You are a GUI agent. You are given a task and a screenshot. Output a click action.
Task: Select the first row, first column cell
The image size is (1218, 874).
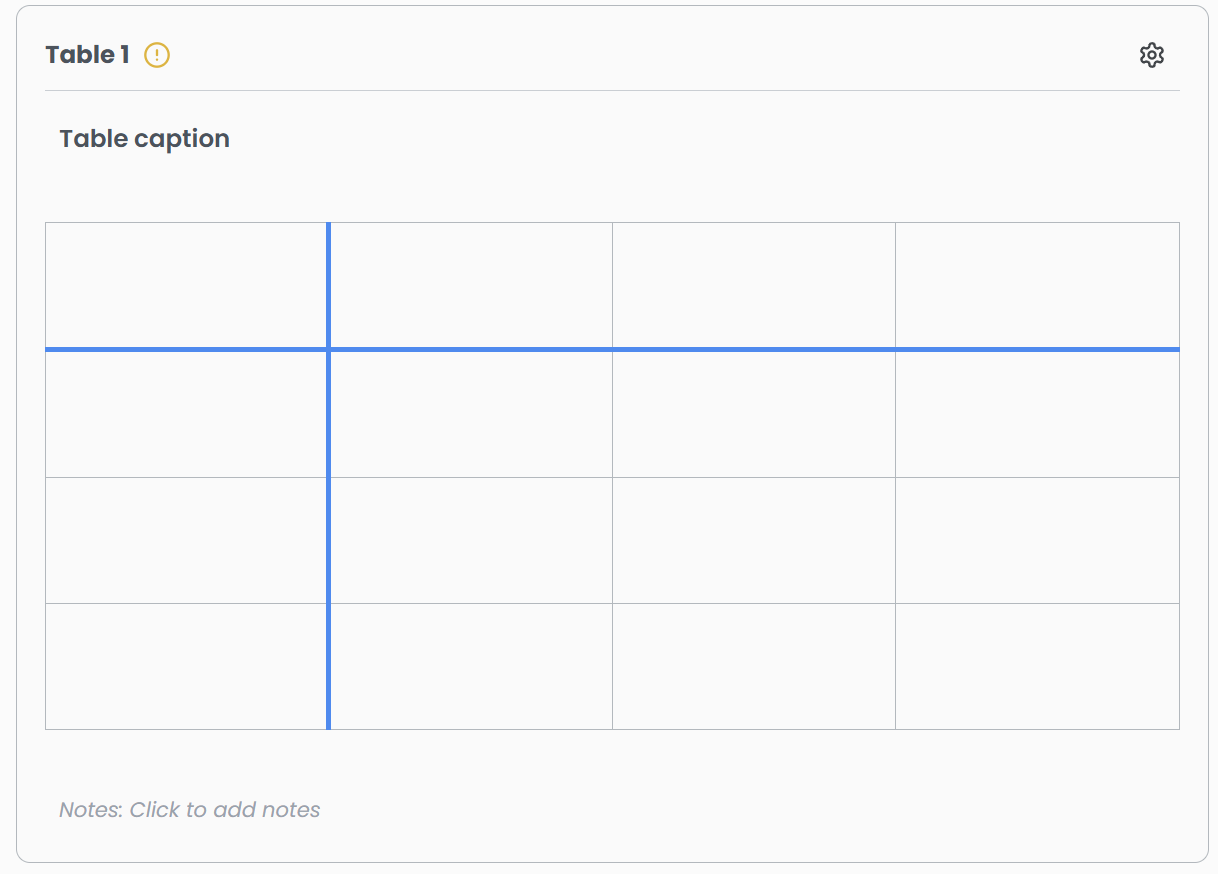186,285
